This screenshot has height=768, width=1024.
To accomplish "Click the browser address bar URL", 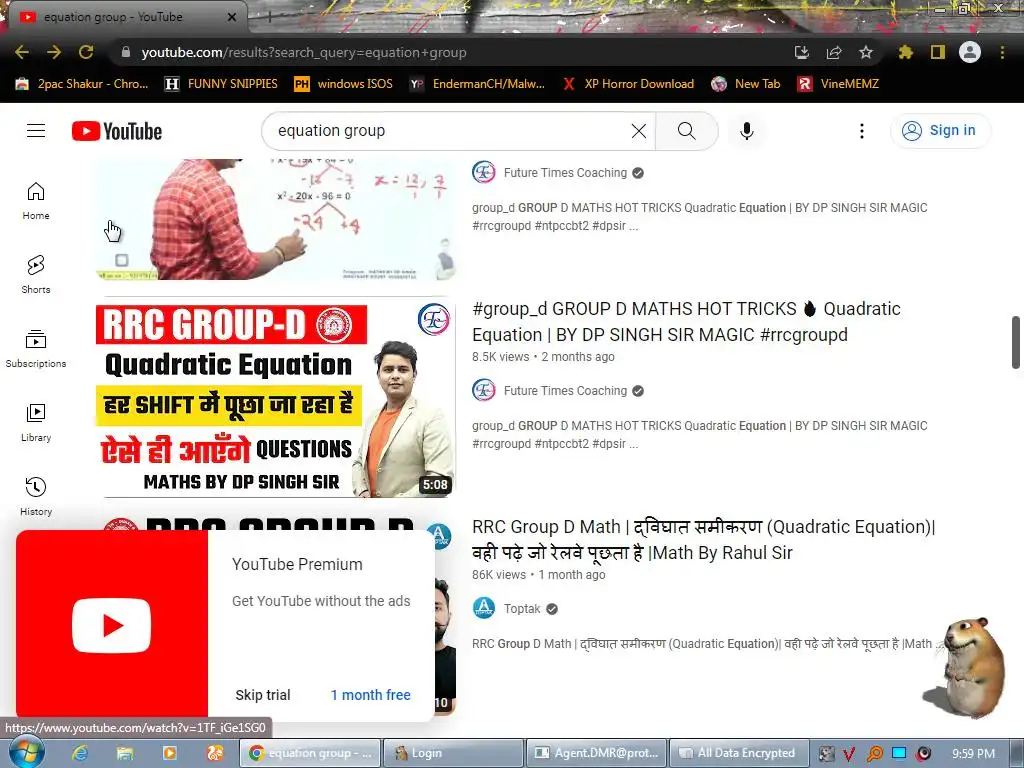I will pos(304,52).
